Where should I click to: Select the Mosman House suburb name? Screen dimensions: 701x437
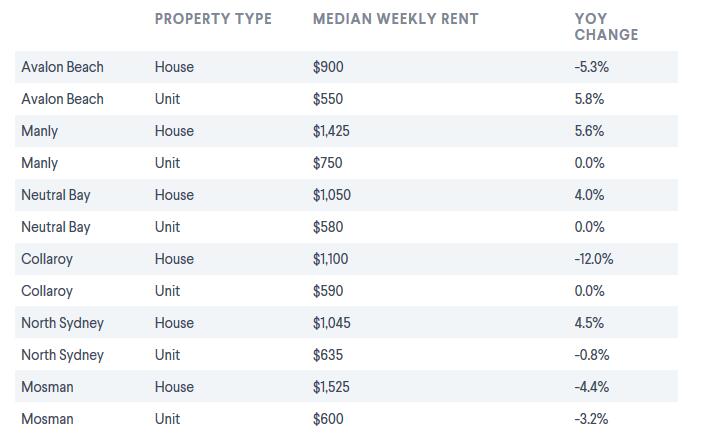coord(47,387)
